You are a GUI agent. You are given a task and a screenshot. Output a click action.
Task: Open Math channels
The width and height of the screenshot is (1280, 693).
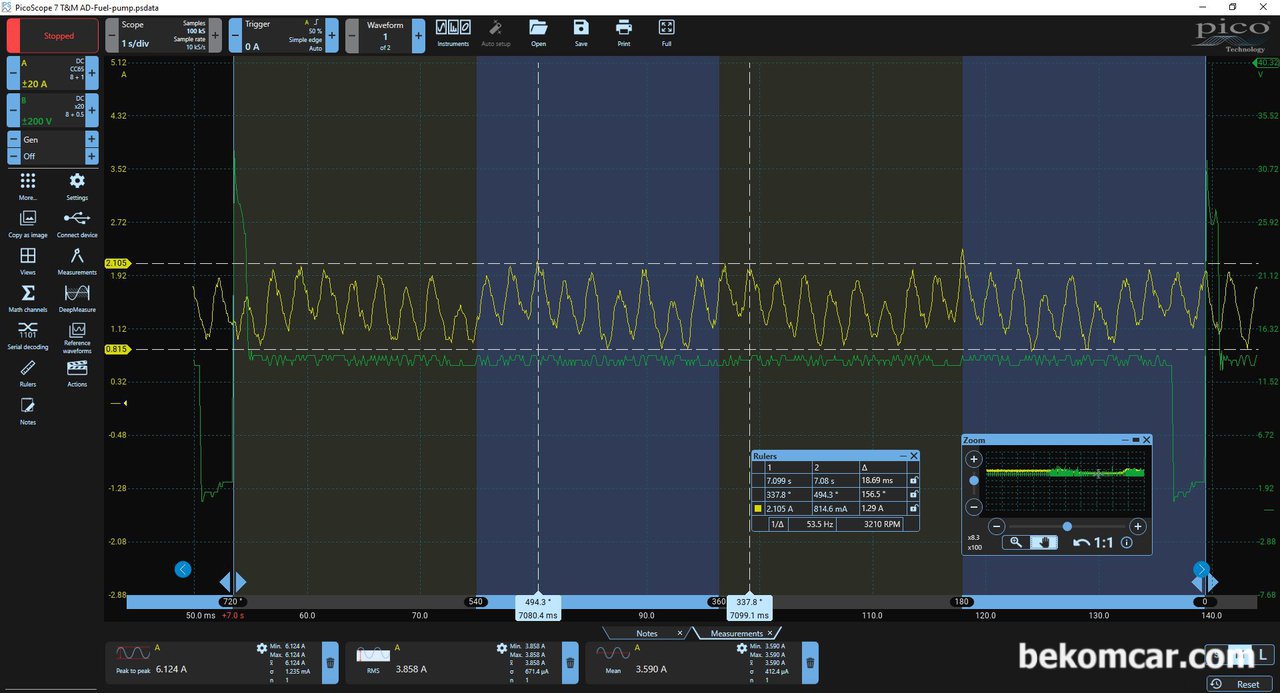[28, 298]
